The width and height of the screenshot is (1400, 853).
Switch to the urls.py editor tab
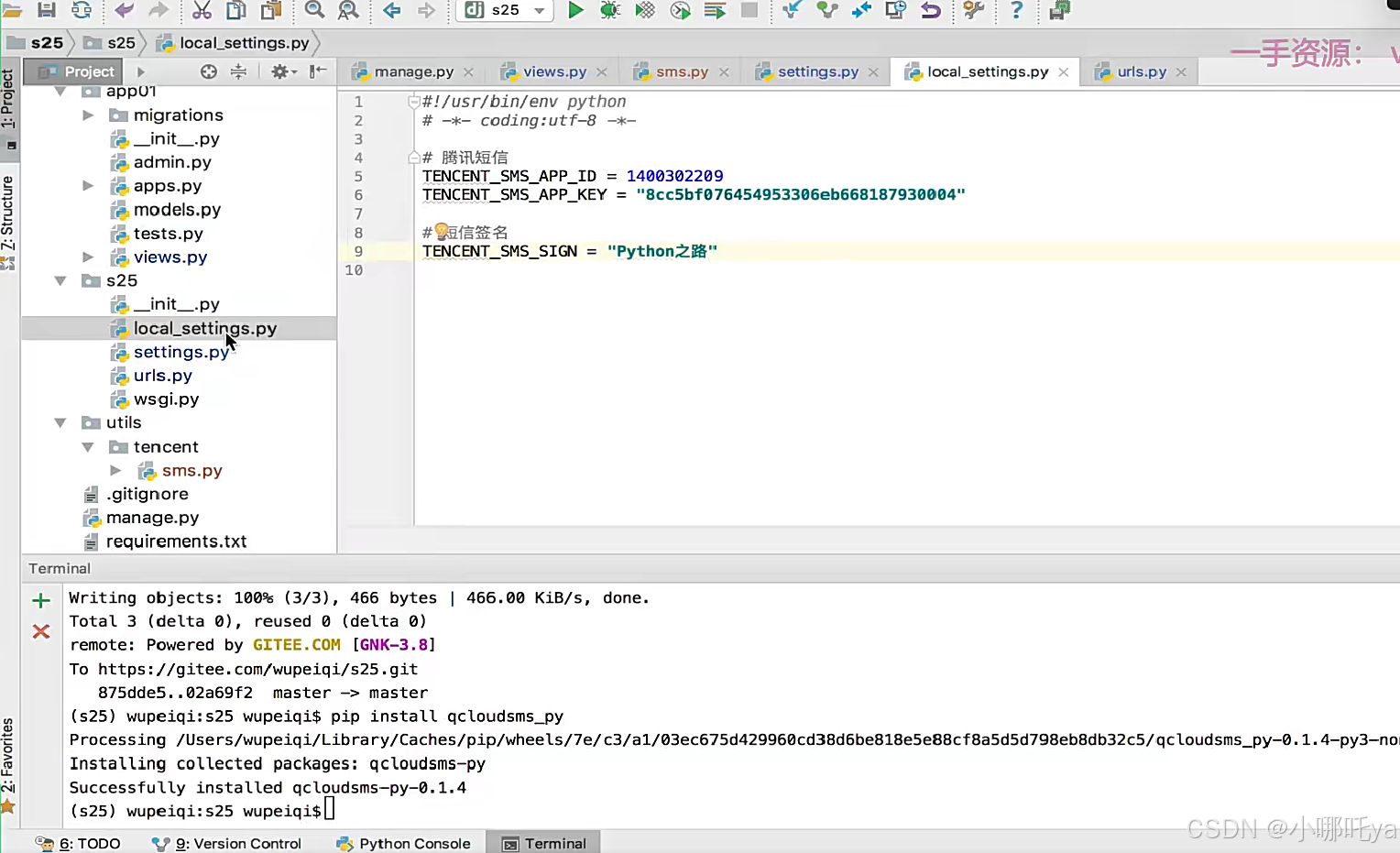click(1142, 71)
